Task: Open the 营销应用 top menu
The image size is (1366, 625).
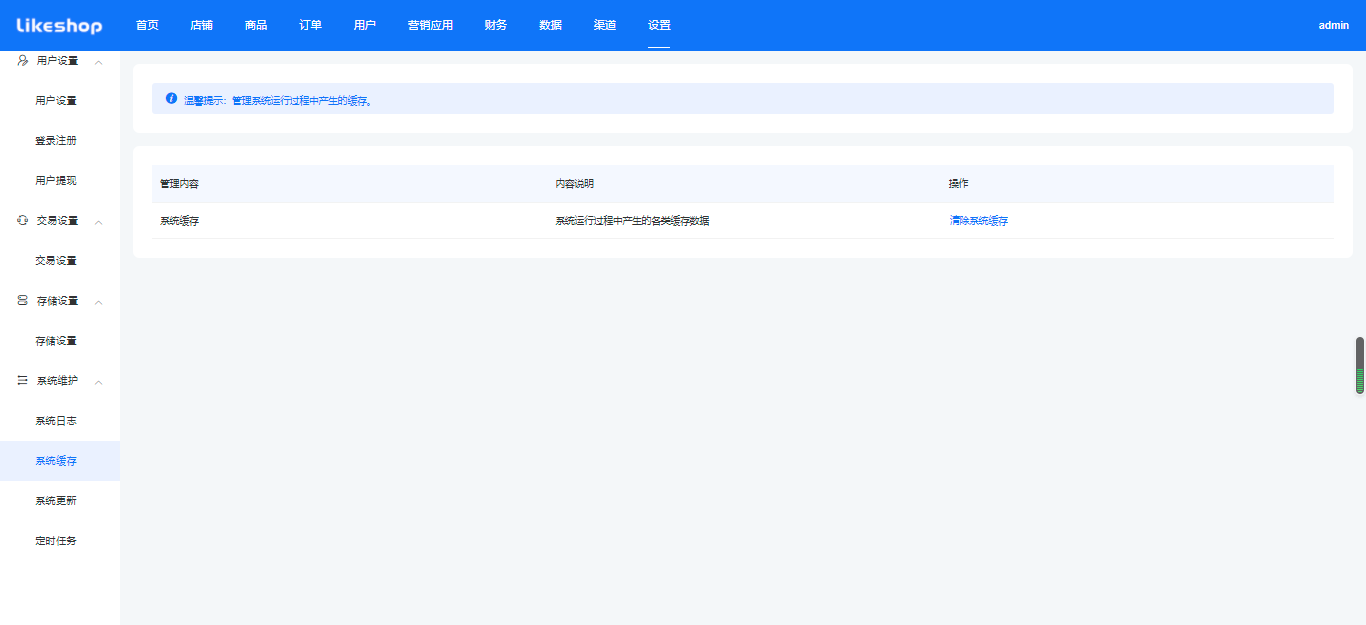Action: (430, 25)
